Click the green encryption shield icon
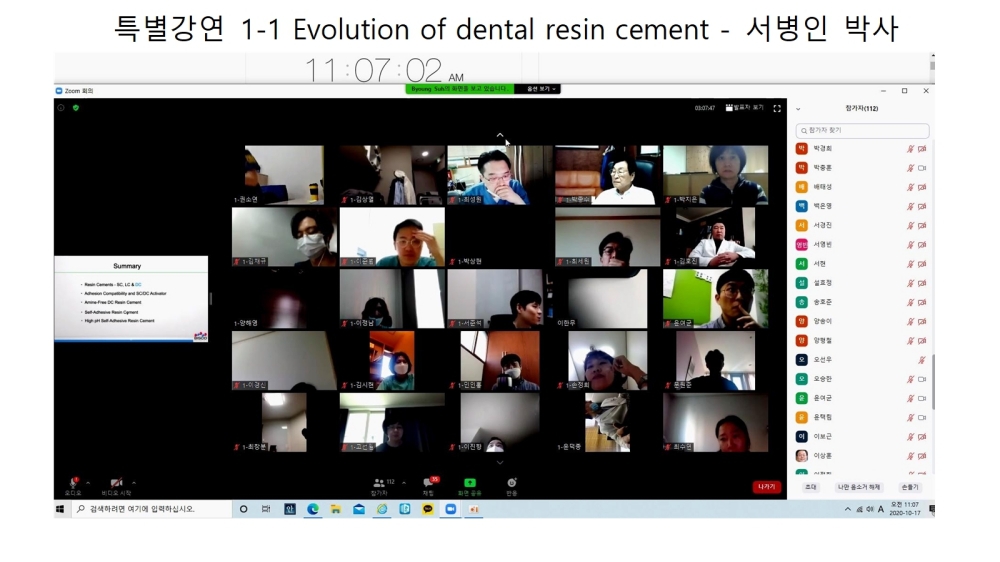 coord(75,107)
